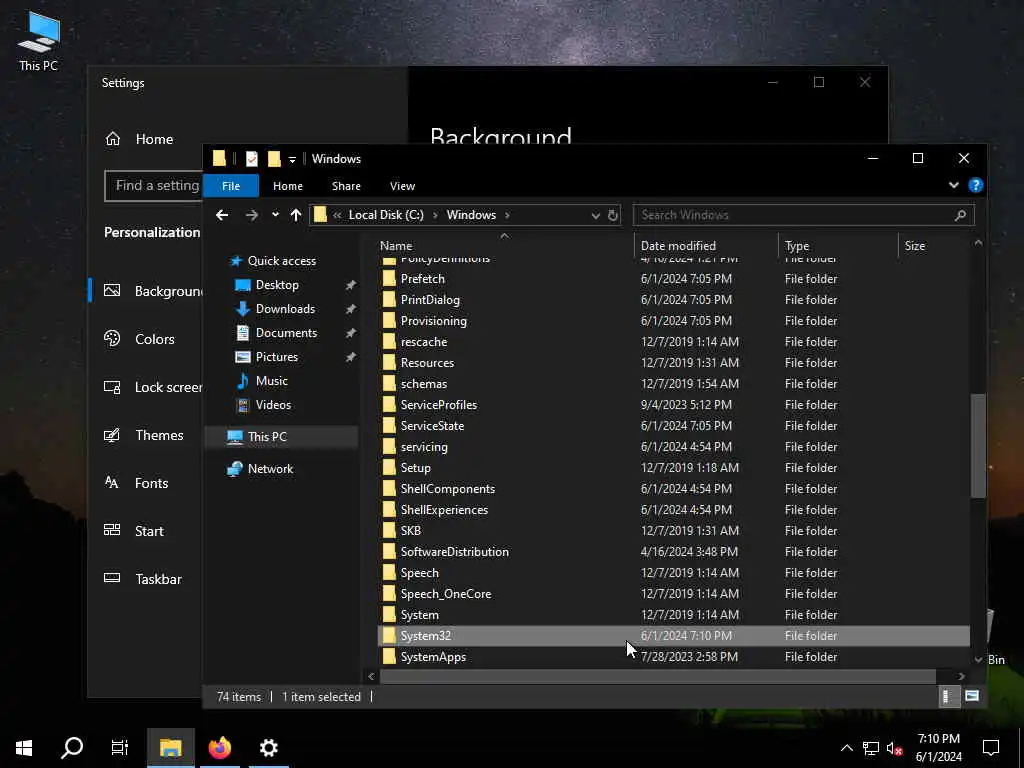This screenshot has width=1024, height=768.
Task: Switch to large icons view layout icon
Action: pyautogui.click(x=972, y=696)
